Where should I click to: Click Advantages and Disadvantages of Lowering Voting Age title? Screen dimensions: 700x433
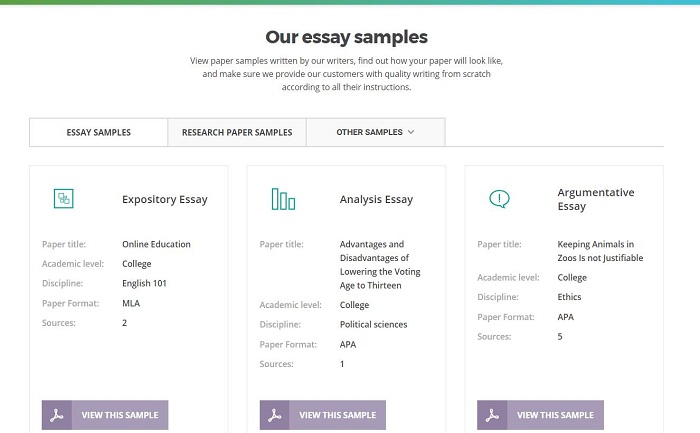pos(380,265)
